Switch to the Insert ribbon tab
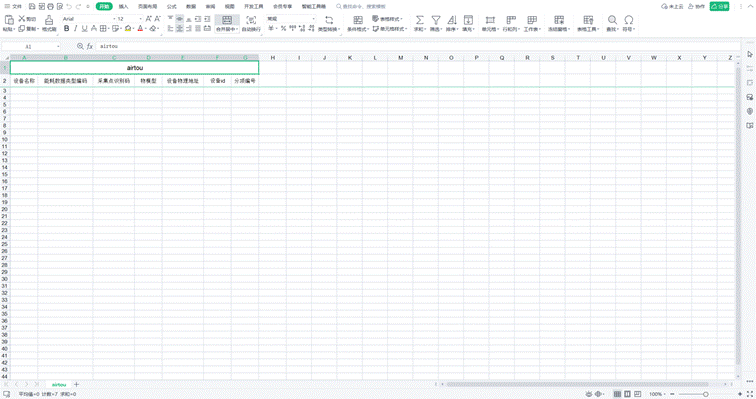Screen dimensions: 756x399 pos(123,6)
